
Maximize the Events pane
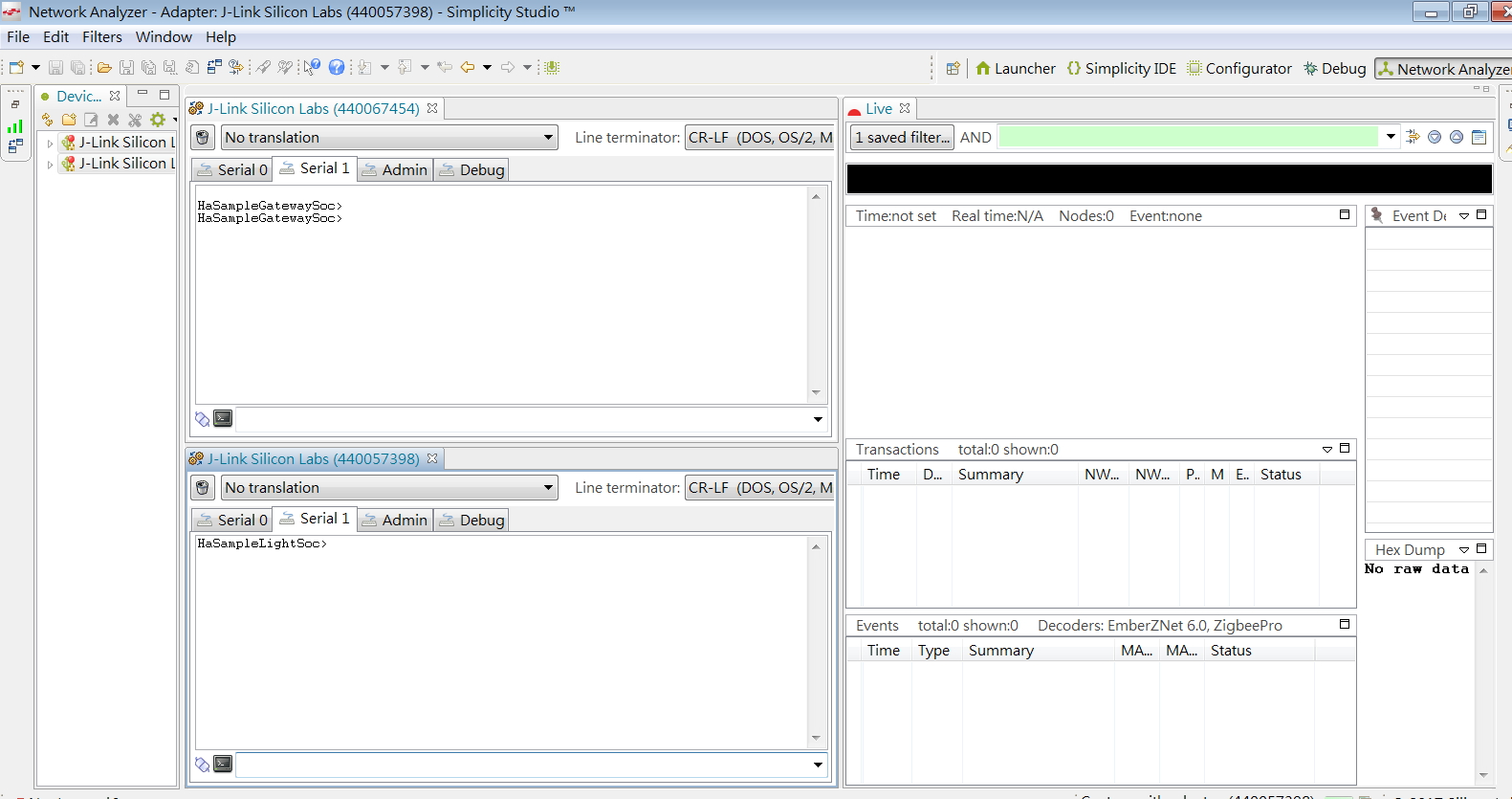coord(1345,624)
